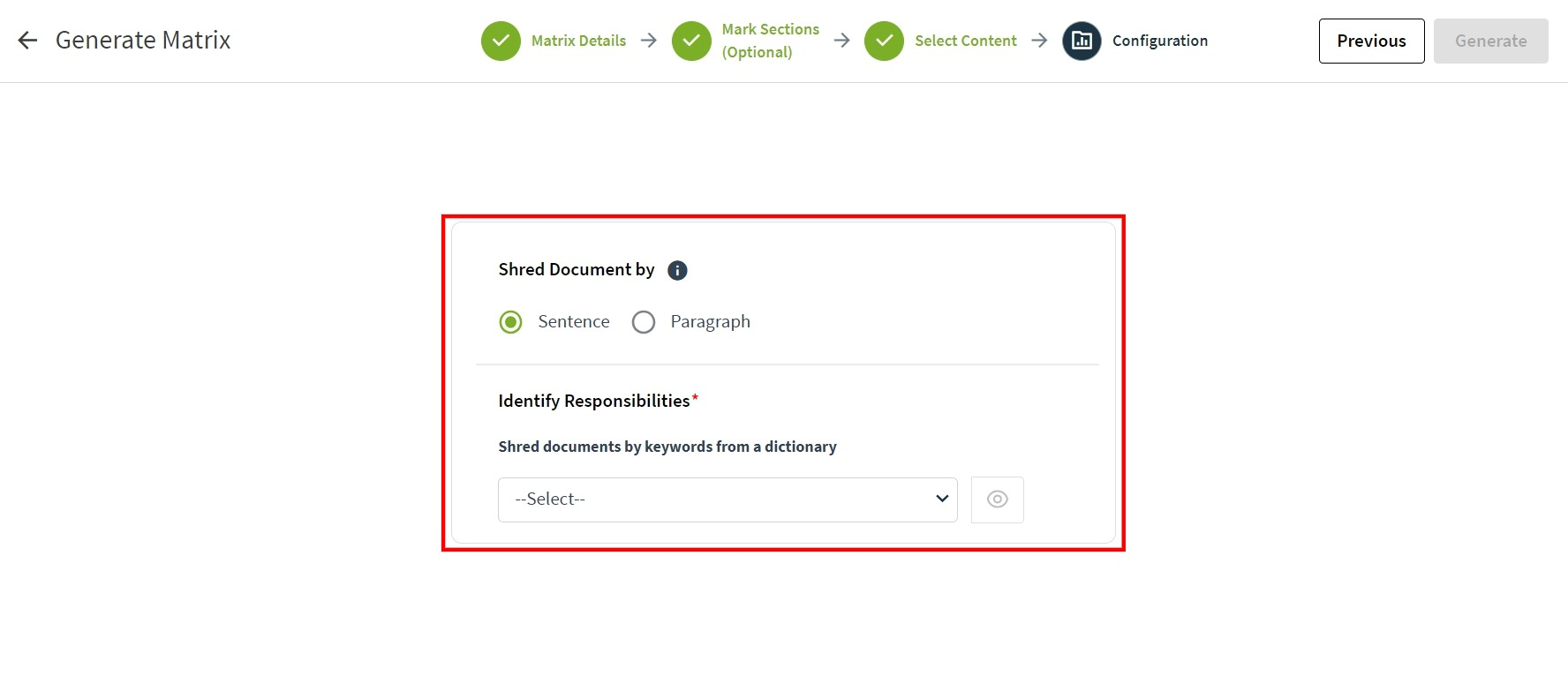
Task: Preview dictionary with the eye icon
Action: pos(998,499)
